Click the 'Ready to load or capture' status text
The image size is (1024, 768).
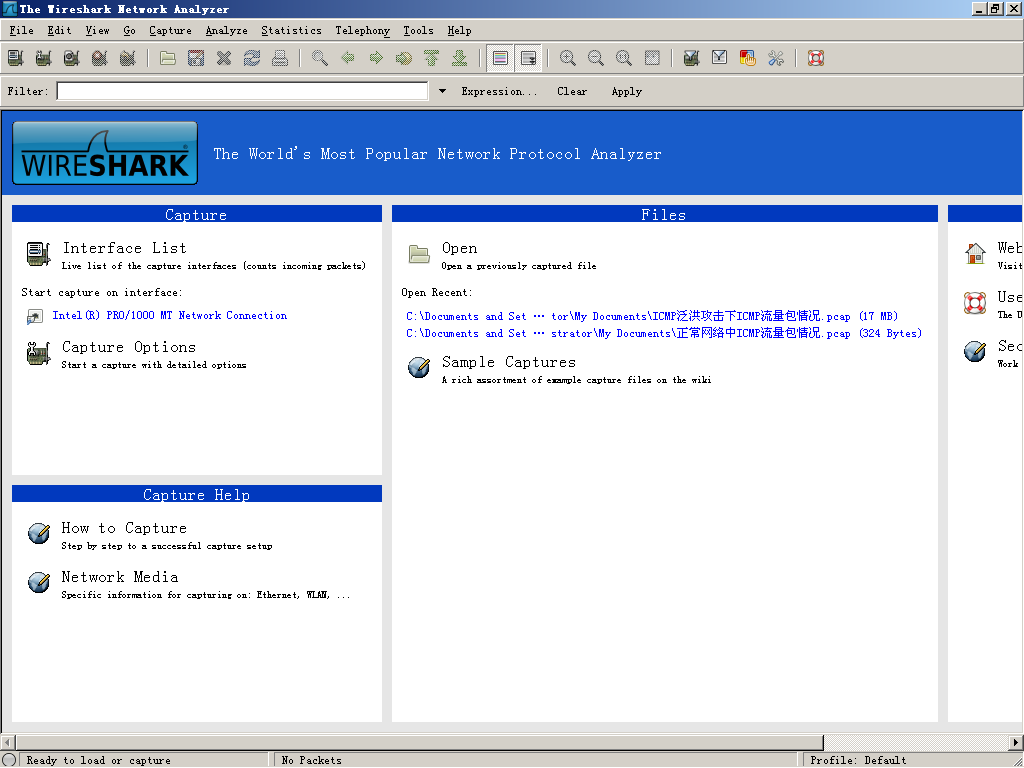coord(99,761)
